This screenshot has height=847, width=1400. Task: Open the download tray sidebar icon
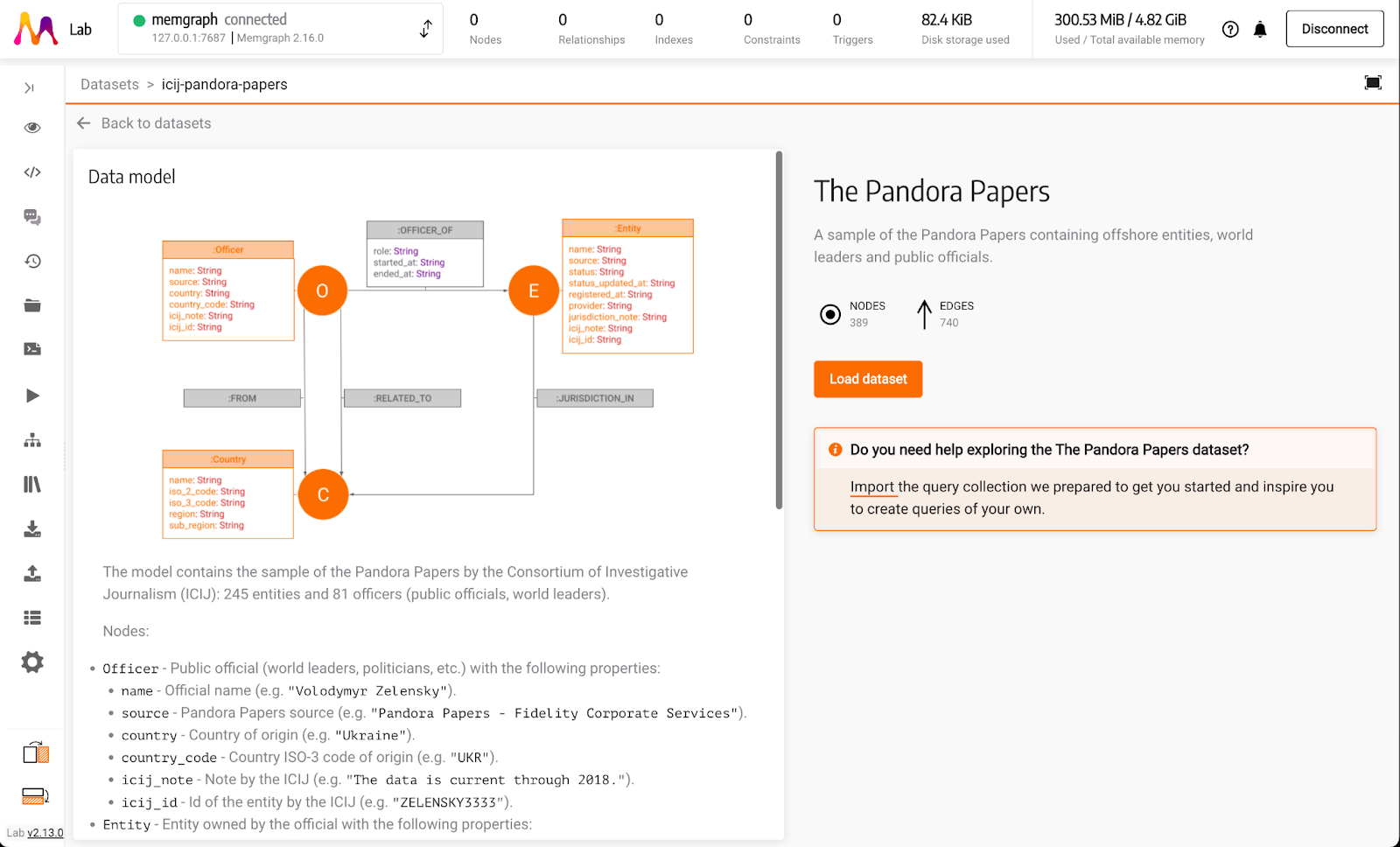coord(32,528)
